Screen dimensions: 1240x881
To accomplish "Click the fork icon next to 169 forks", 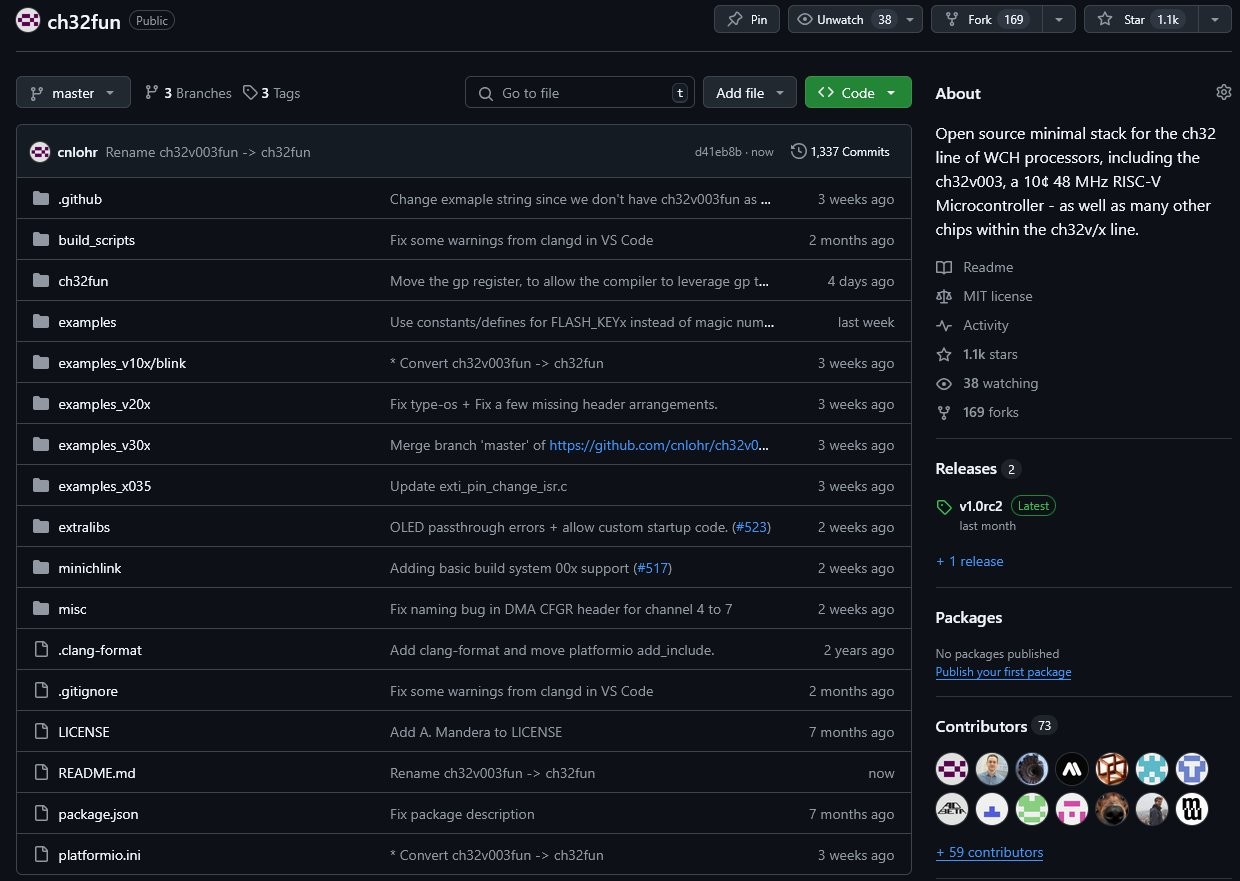I will point(944,412).
